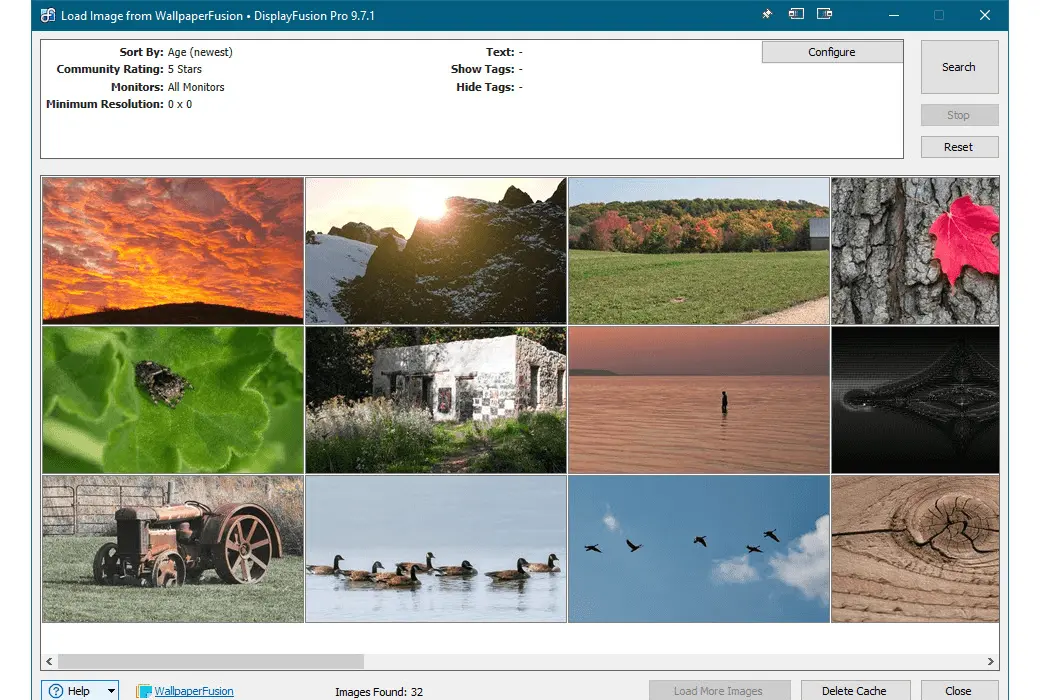Click the Help question mark icon
The image size is (1040, 700).
pyautogui.click(x=56, y=691)
